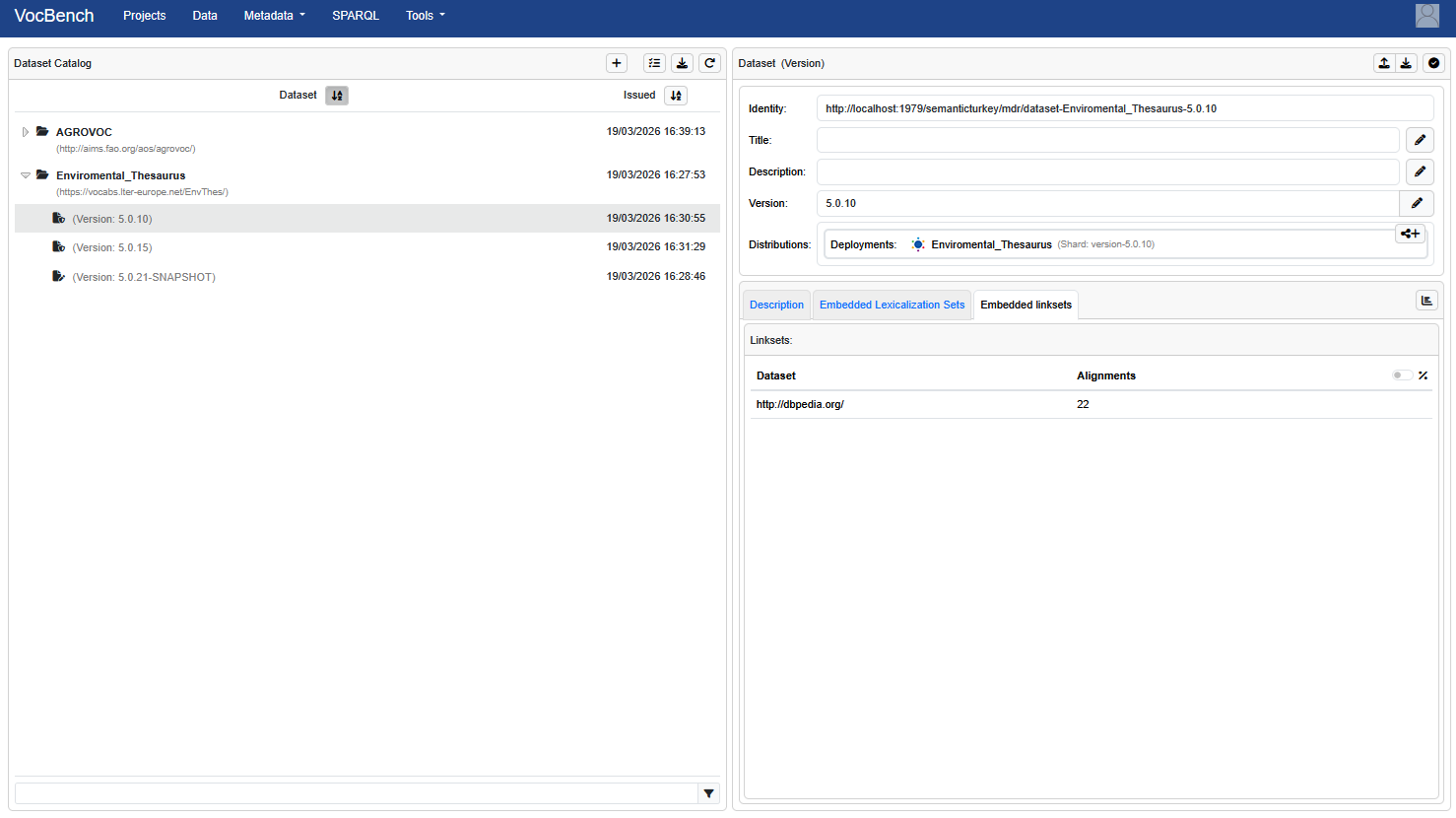Click the Enviromental_Thesaurus deployment name
1456x818 pixels.
coord(991,244)
